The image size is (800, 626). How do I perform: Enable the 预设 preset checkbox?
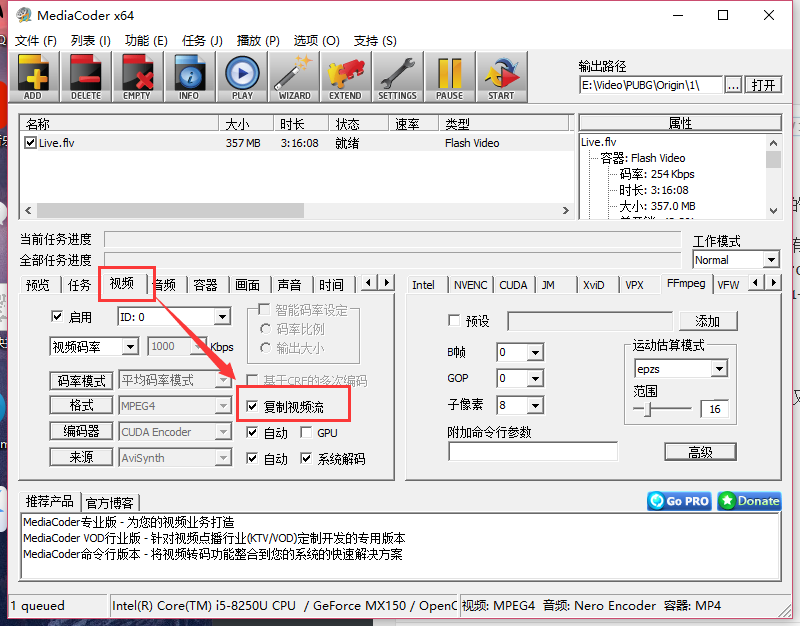click(454, 320)
